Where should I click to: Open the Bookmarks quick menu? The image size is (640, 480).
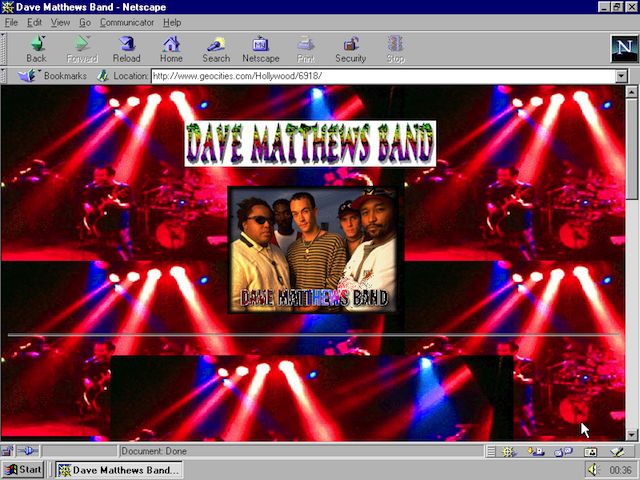[52, 76]
